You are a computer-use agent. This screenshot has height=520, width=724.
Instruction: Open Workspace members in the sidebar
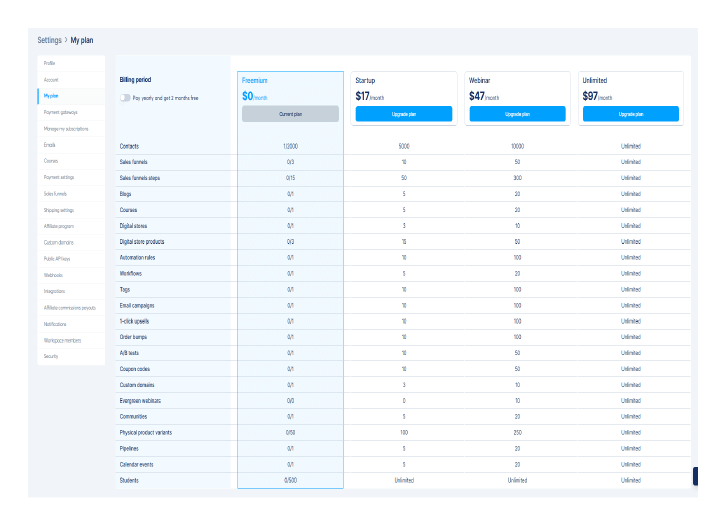pos(71,340)
